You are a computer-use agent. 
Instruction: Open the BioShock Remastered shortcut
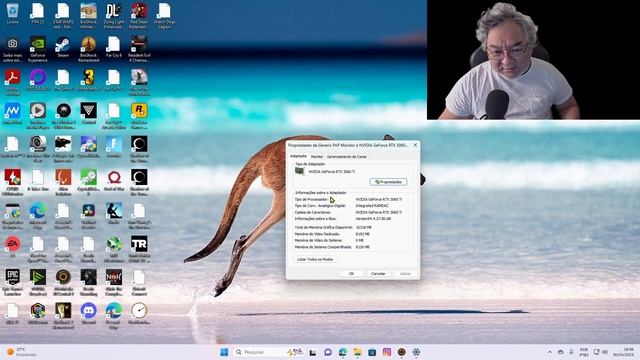point(88,49)
